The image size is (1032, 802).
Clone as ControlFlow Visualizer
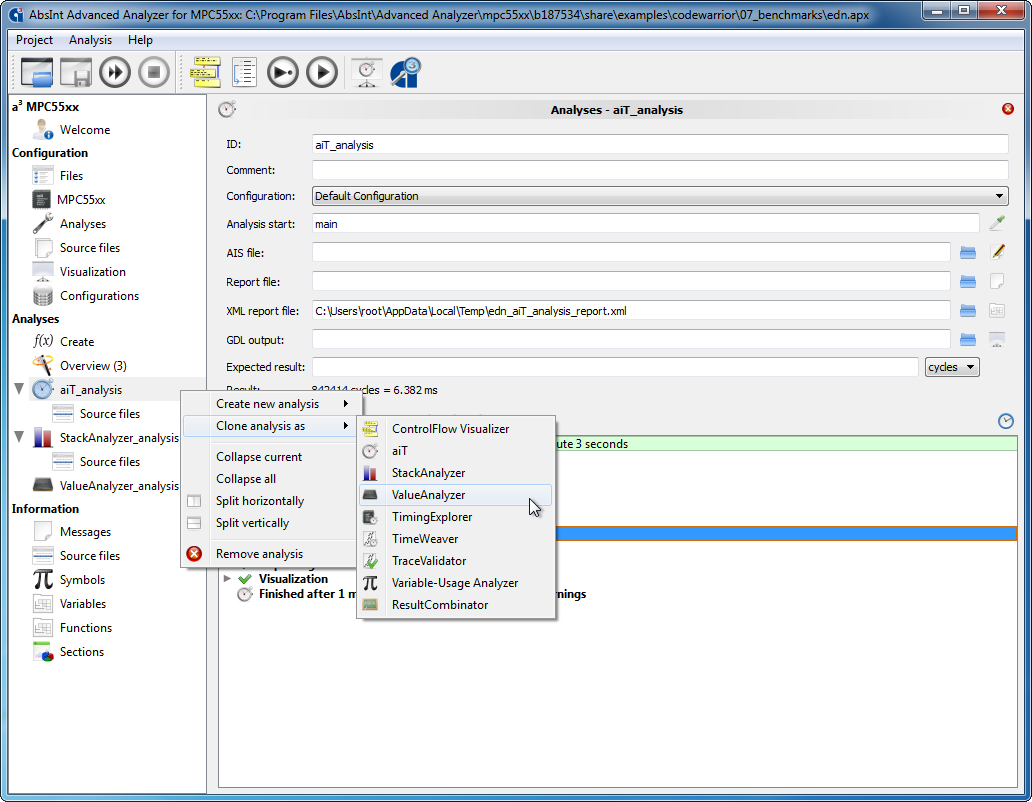(455, 429)
